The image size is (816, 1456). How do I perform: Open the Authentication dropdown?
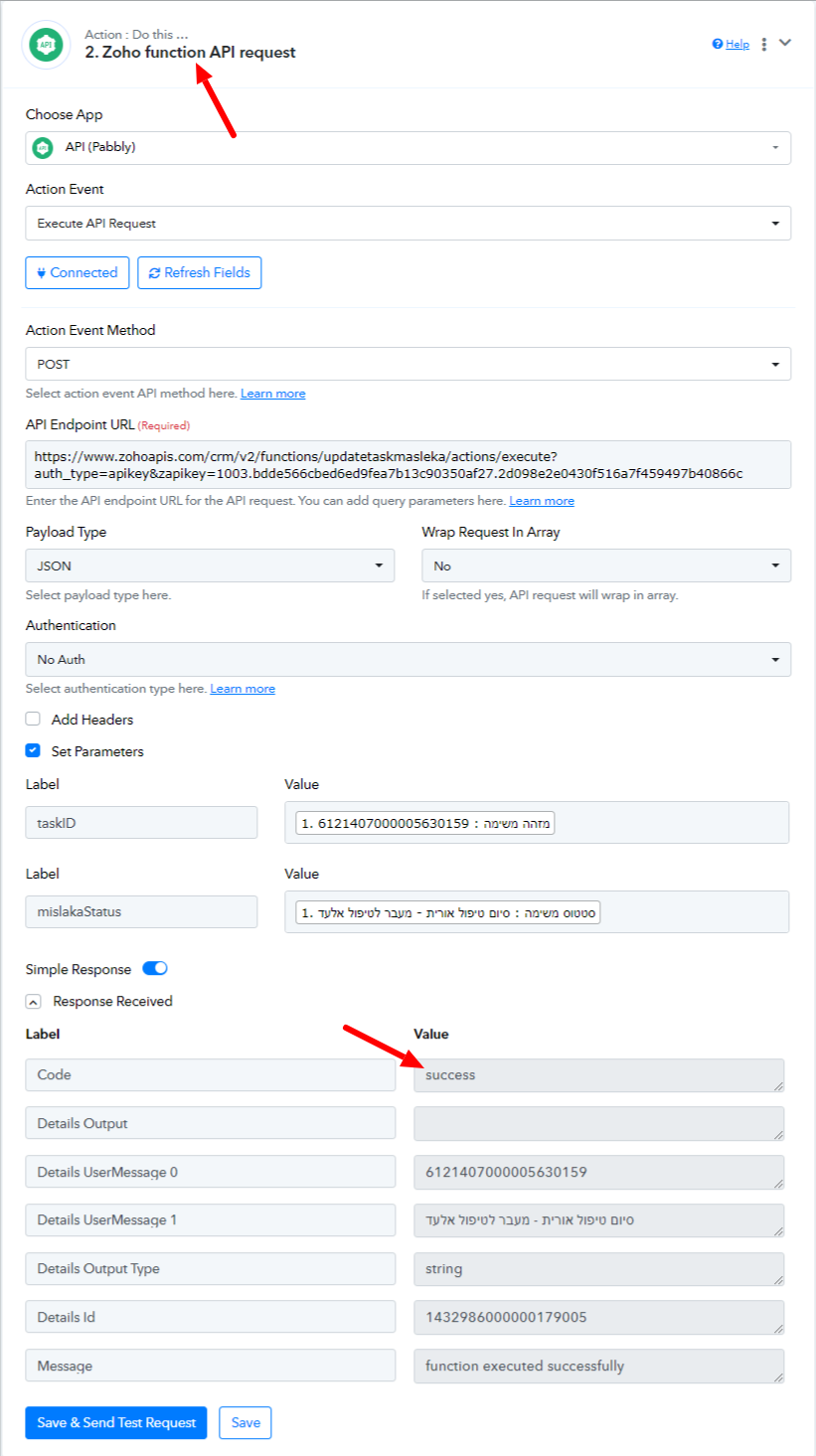(x=408, y=659)
